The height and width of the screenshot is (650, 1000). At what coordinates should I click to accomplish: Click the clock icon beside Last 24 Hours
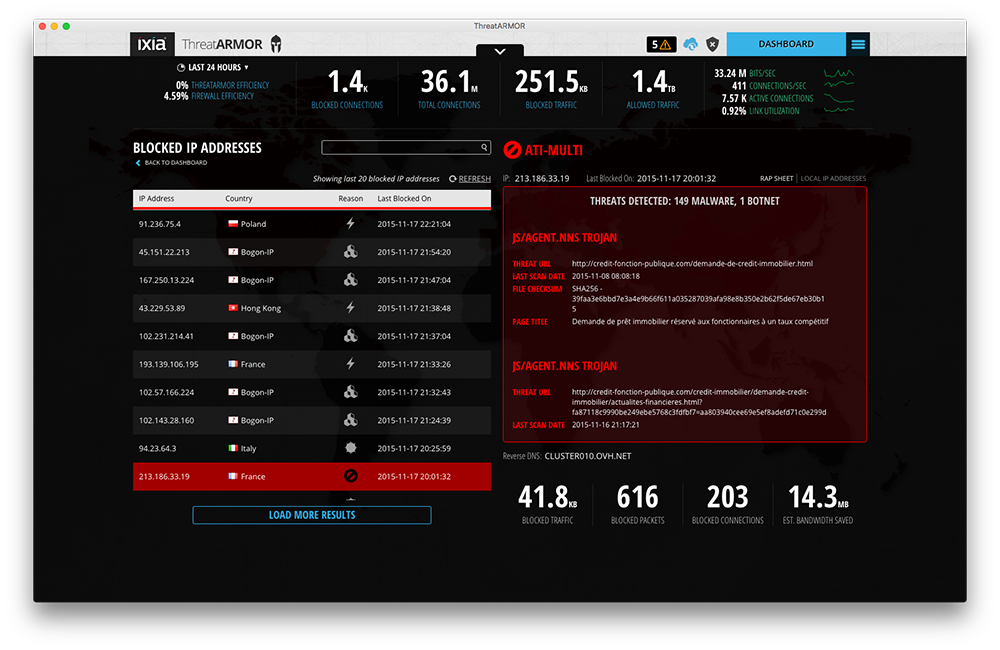181,68
